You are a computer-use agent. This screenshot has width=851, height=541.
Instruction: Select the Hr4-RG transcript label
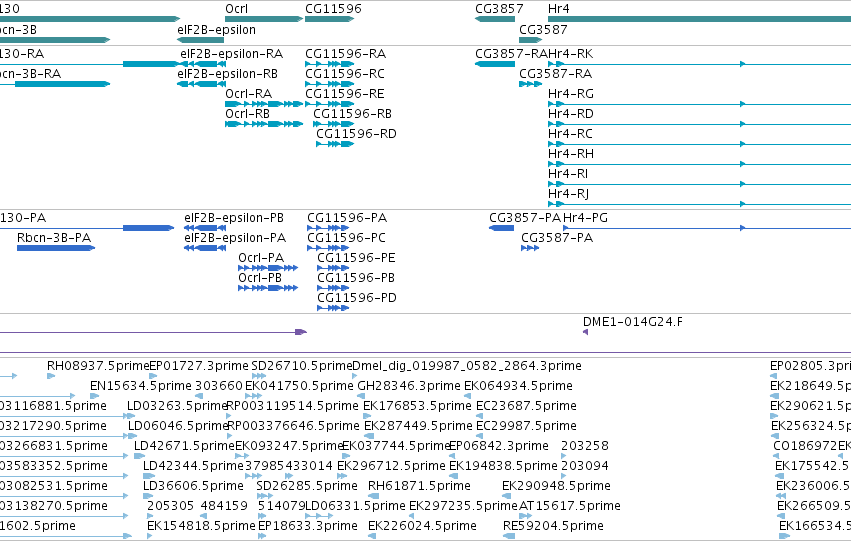click(x=571, y=94)
